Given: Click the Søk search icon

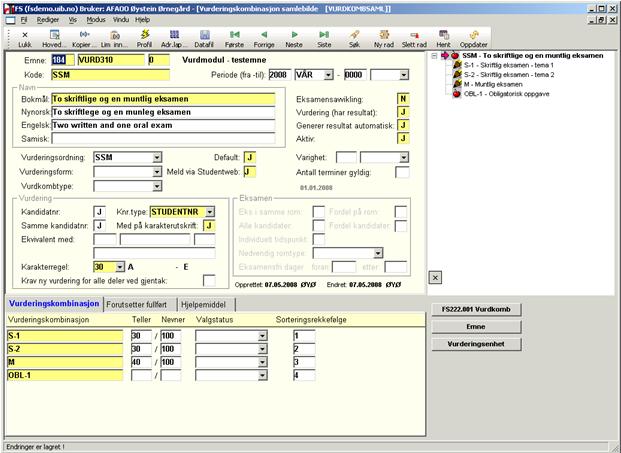Looking at the screenshot, I should pos(354,39).
